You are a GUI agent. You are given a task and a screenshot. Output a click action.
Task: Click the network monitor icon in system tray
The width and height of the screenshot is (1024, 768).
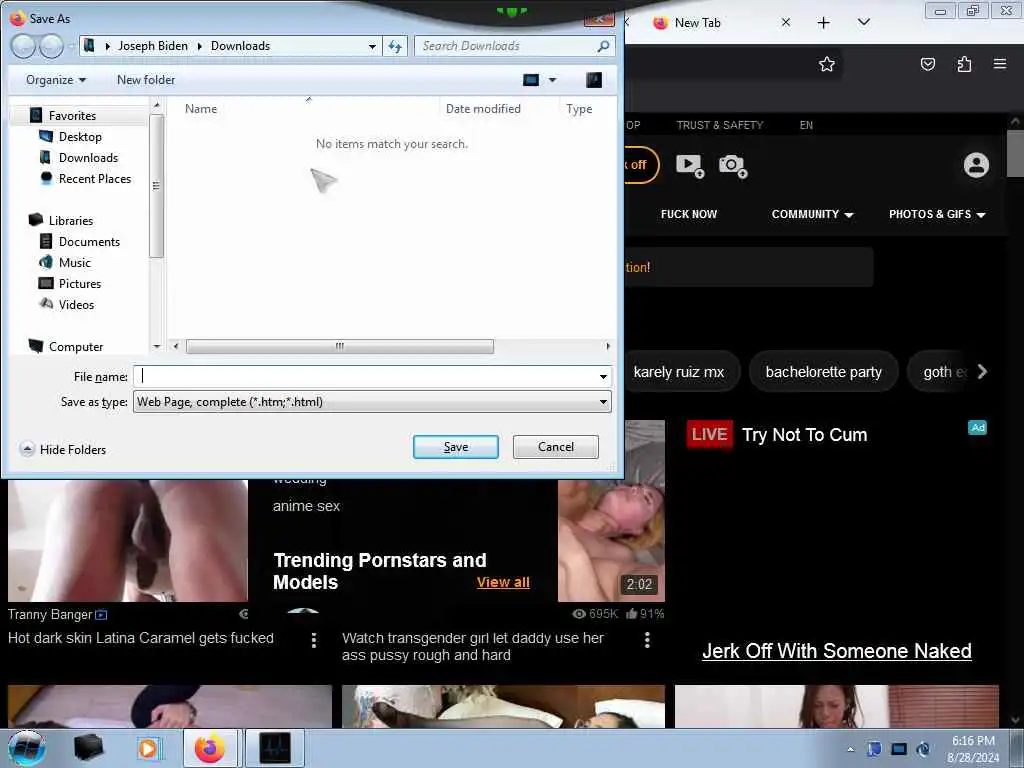(x=899, y=749)
